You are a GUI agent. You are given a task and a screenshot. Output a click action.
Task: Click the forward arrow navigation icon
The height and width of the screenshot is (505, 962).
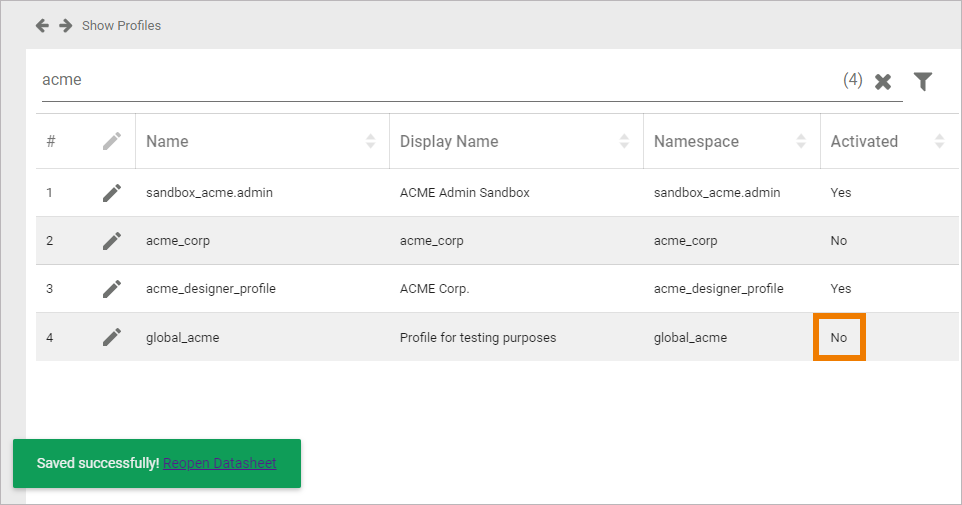click(x=65, y=25)
